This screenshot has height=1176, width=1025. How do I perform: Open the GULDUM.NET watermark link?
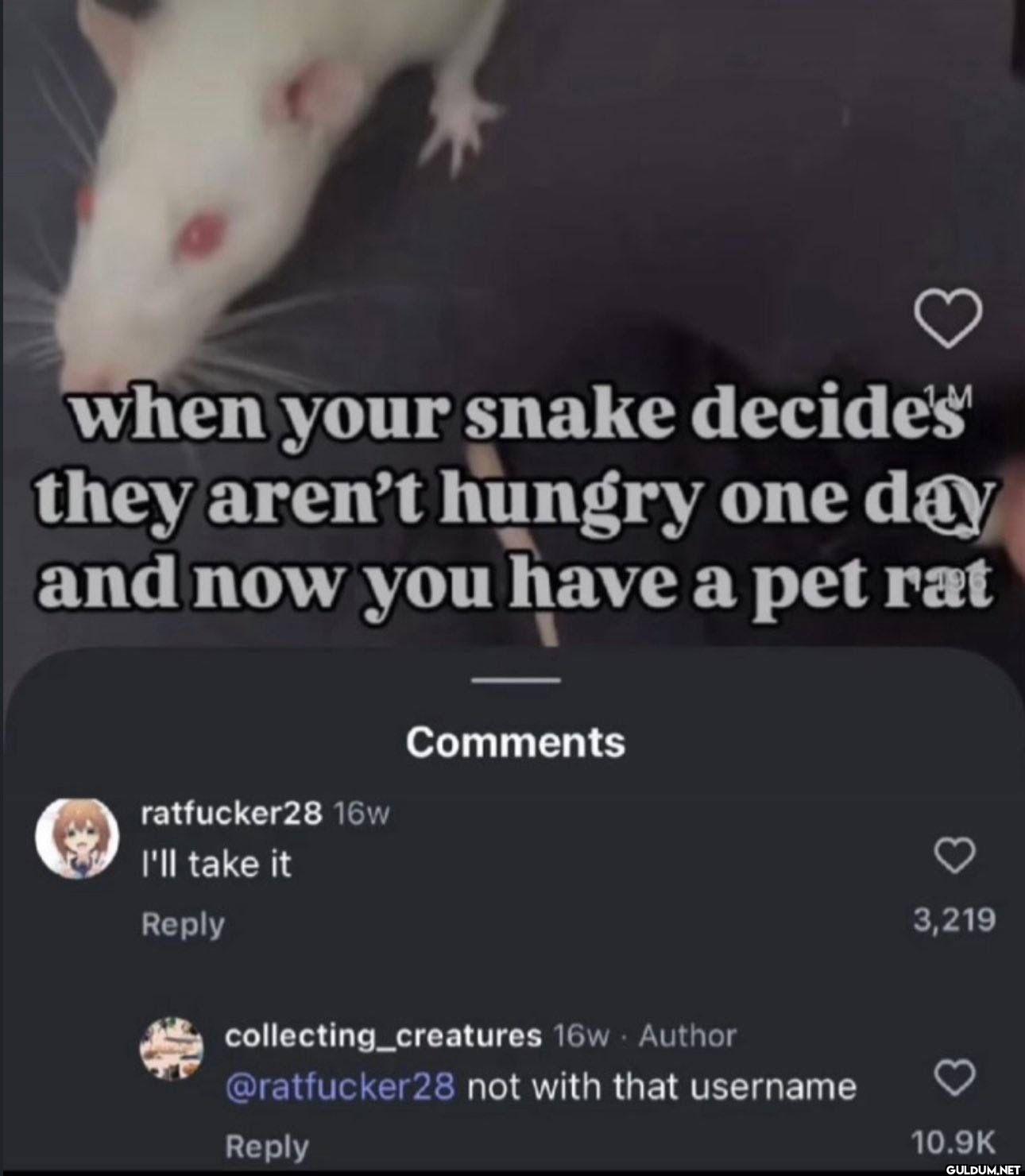click(x=983, y=1169)
